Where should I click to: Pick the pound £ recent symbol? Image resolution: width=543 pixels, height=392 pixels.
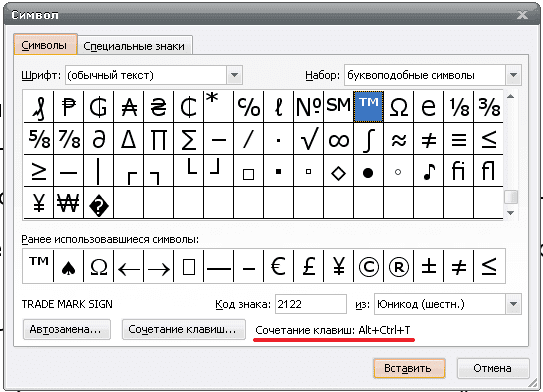point(308,266)
